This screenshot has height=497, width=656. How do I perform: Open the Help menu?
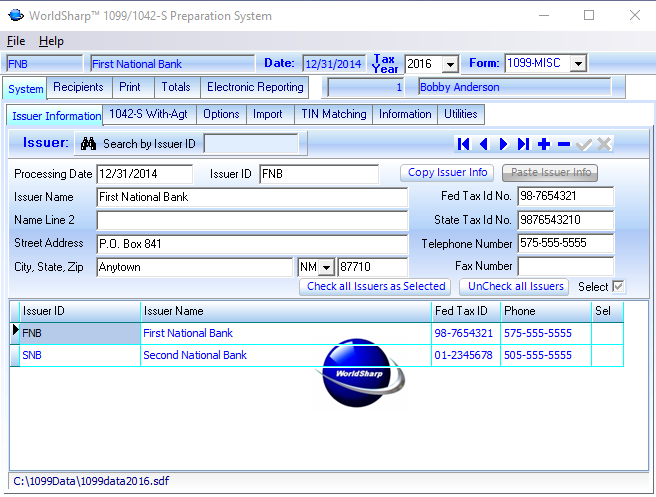(51, 41)
